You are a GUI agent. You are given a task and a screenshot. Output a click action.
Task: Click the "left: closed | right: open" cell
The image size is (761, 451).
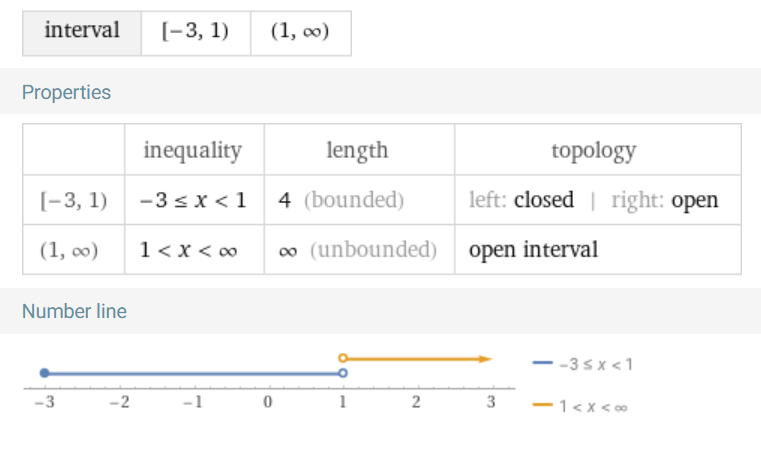594,200
